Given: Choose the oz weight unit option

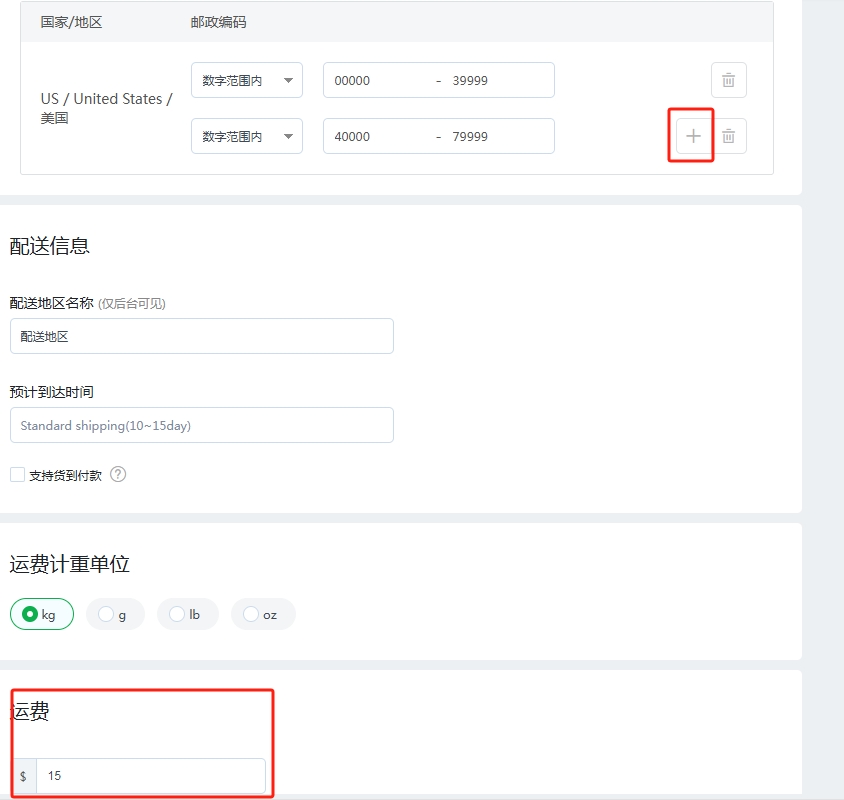Looking at the screenshot, I should coord(262,614).
